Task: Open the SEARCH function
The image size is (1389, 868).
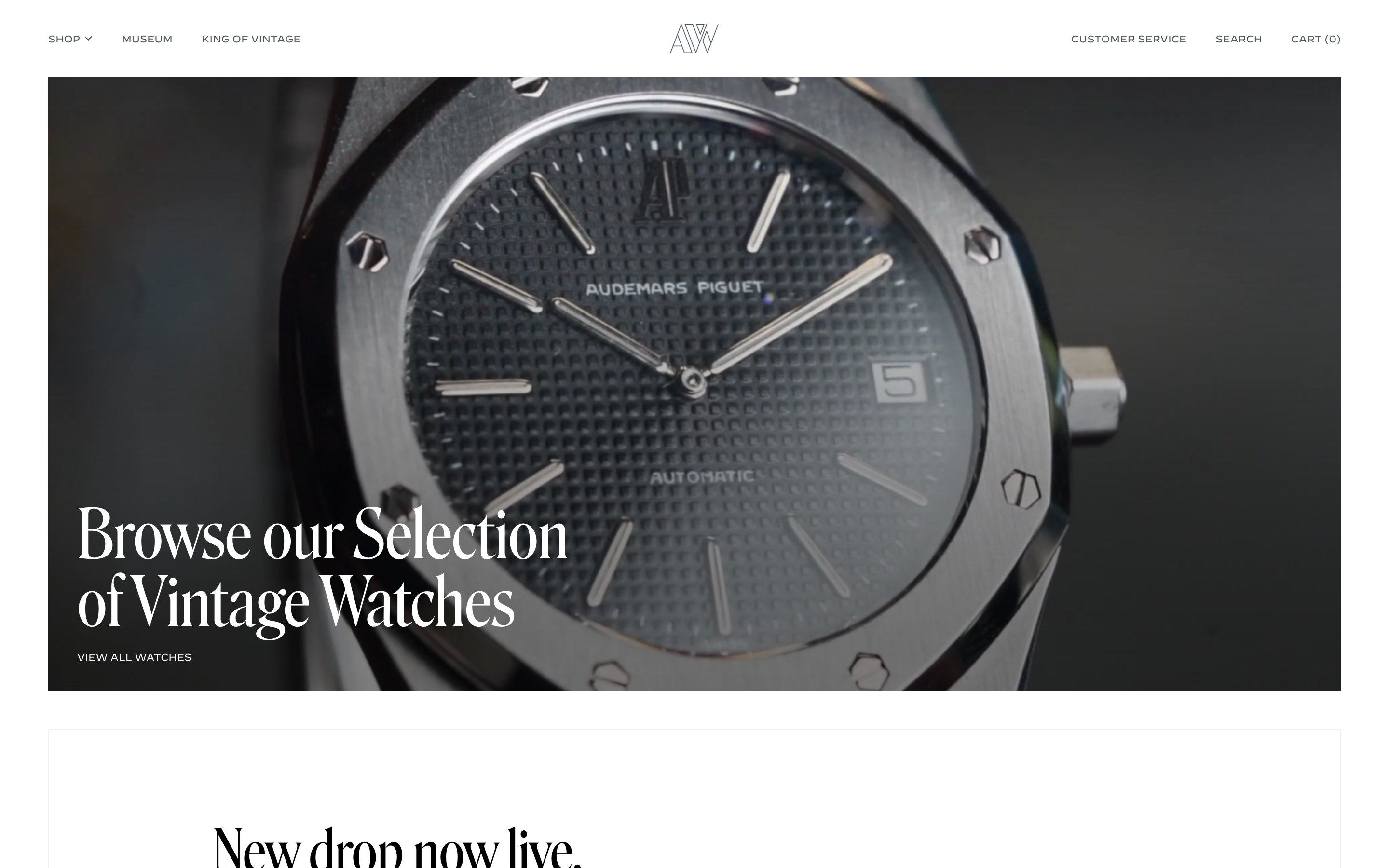Action: pos(1239,39)
